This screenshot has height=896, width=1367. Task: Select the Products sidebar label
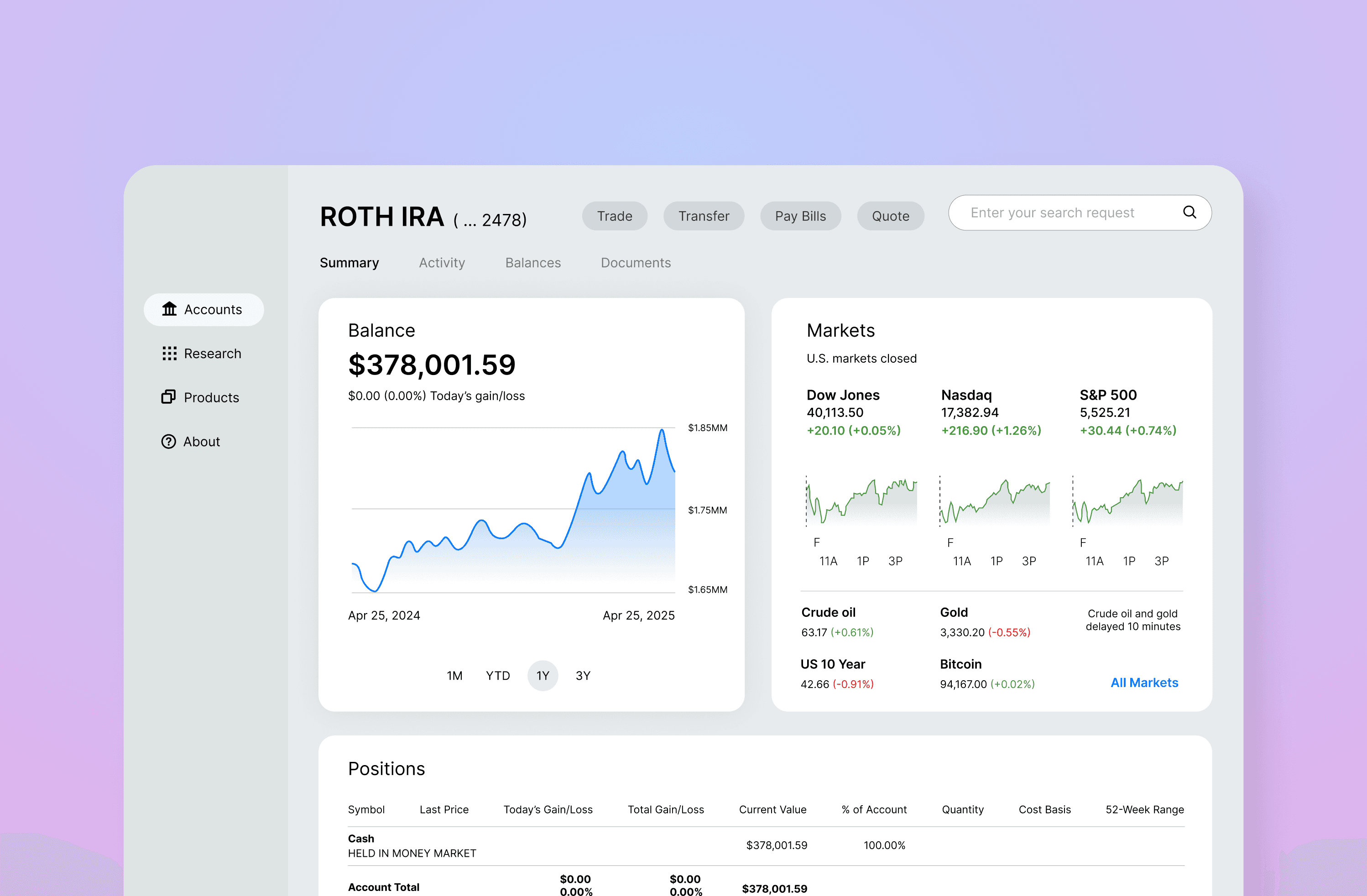coord(211,397)
